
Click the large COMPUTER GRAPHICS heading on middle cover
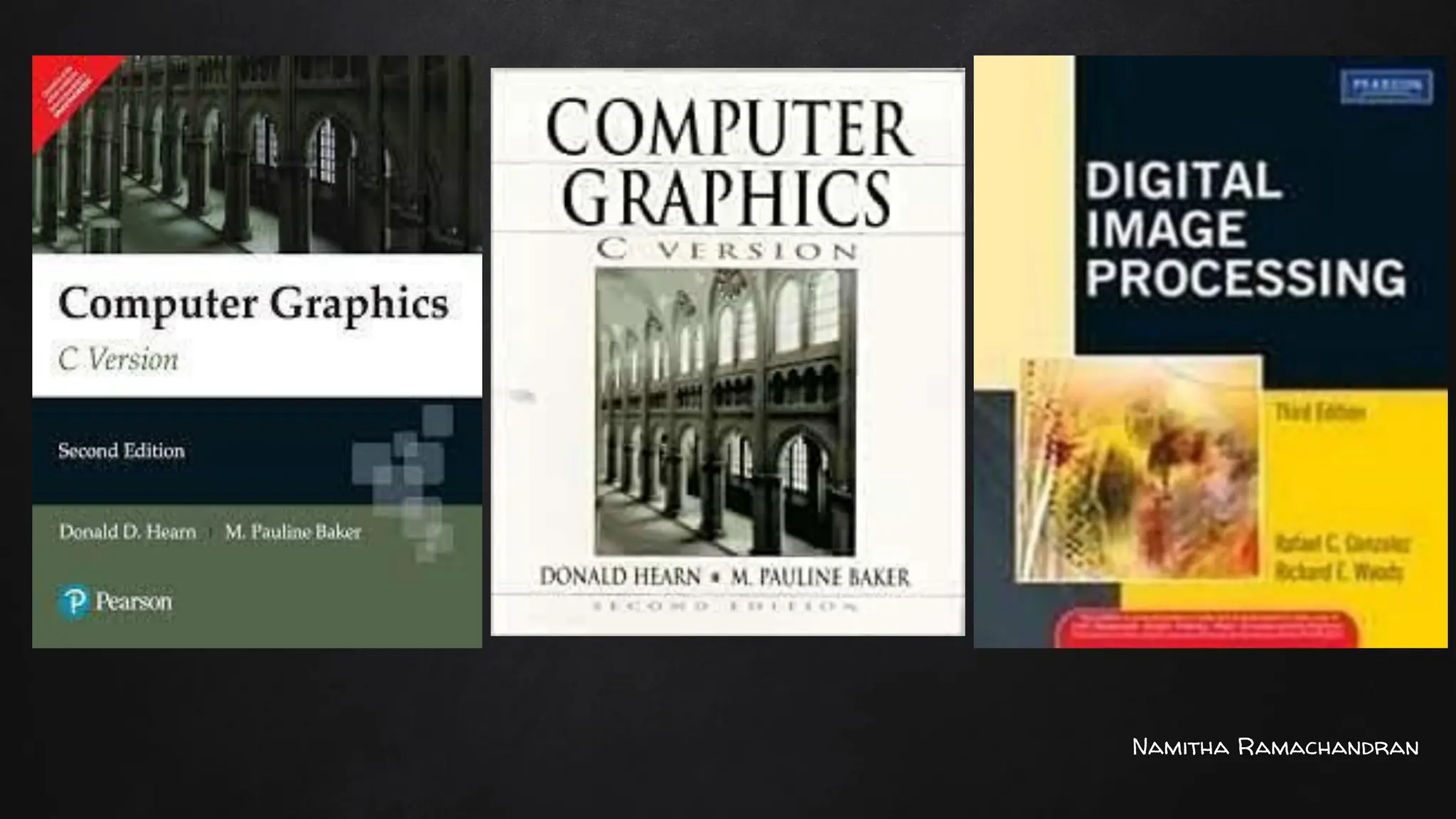(x=727, y=162)
